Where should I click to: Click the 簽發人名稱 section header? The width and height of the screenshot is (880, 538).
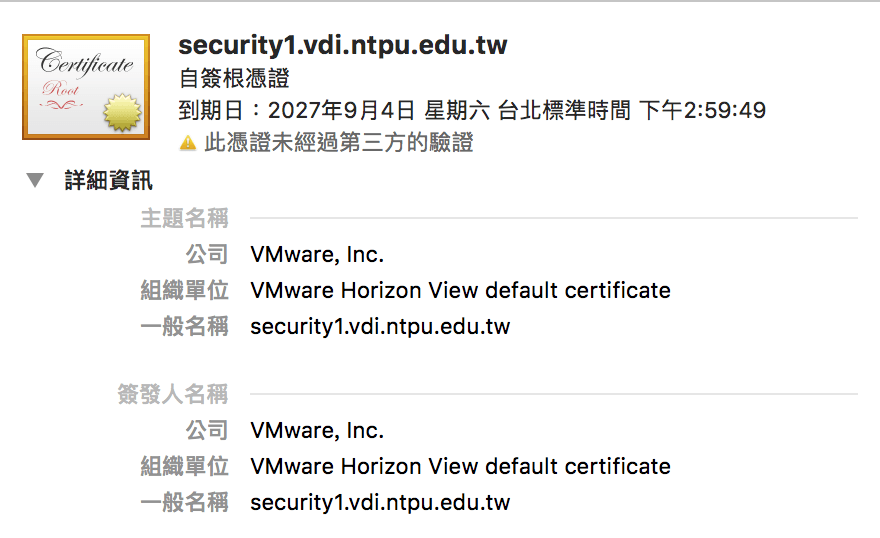(172, 394)
